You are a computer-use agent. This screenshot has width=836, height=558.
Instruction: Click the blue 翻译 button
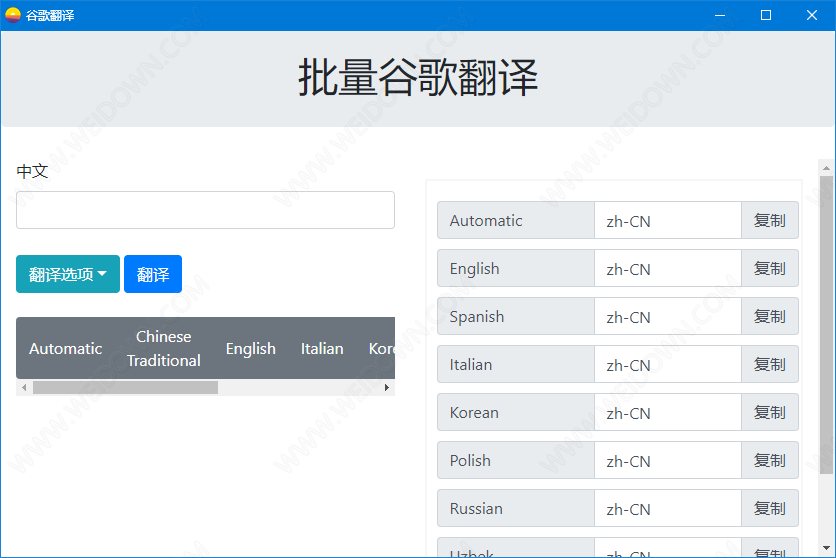[x=153, y=274]
